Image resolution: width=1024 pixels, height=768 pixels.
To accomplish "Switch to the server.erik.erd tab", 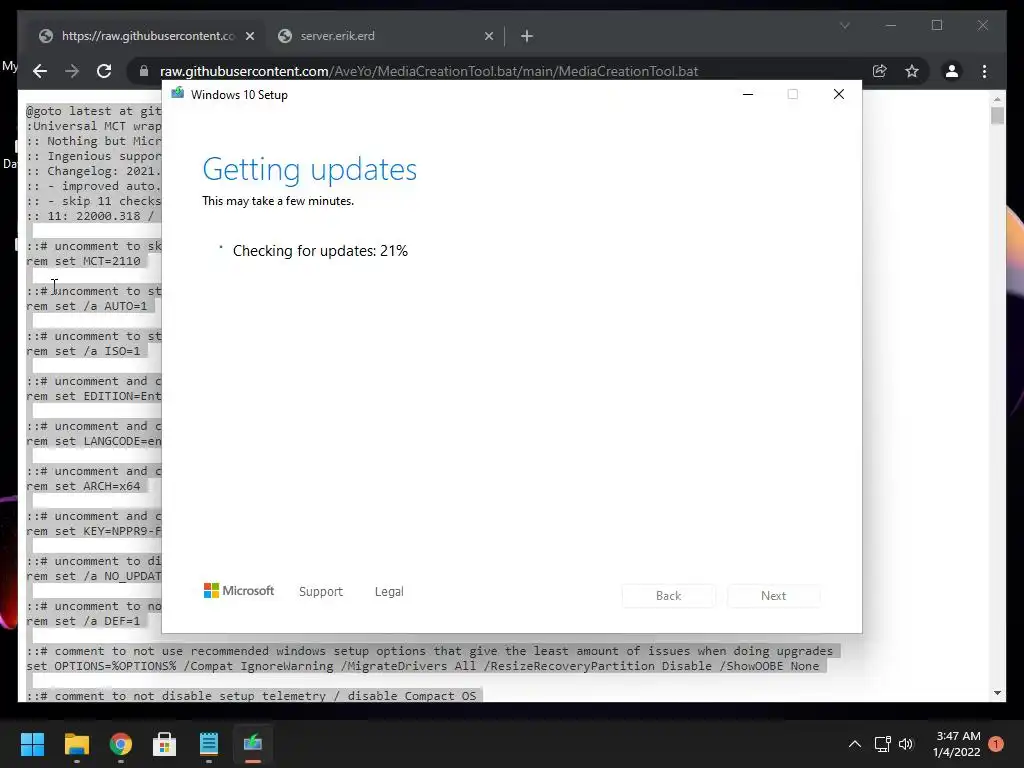I will 385,36.
